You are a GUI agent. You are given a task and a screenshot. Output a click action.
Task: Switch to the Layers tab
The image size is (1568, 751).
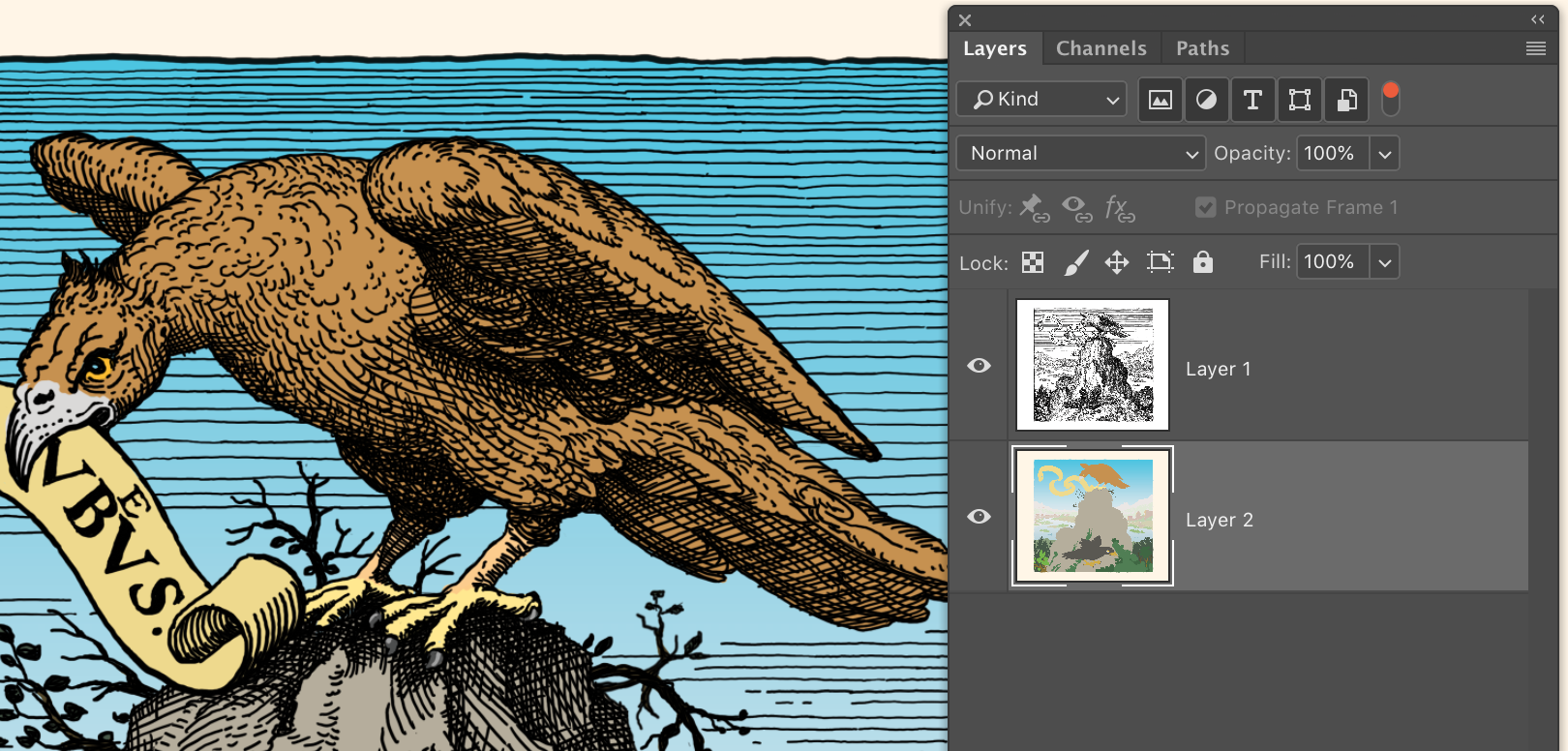(x=995, y=48)
